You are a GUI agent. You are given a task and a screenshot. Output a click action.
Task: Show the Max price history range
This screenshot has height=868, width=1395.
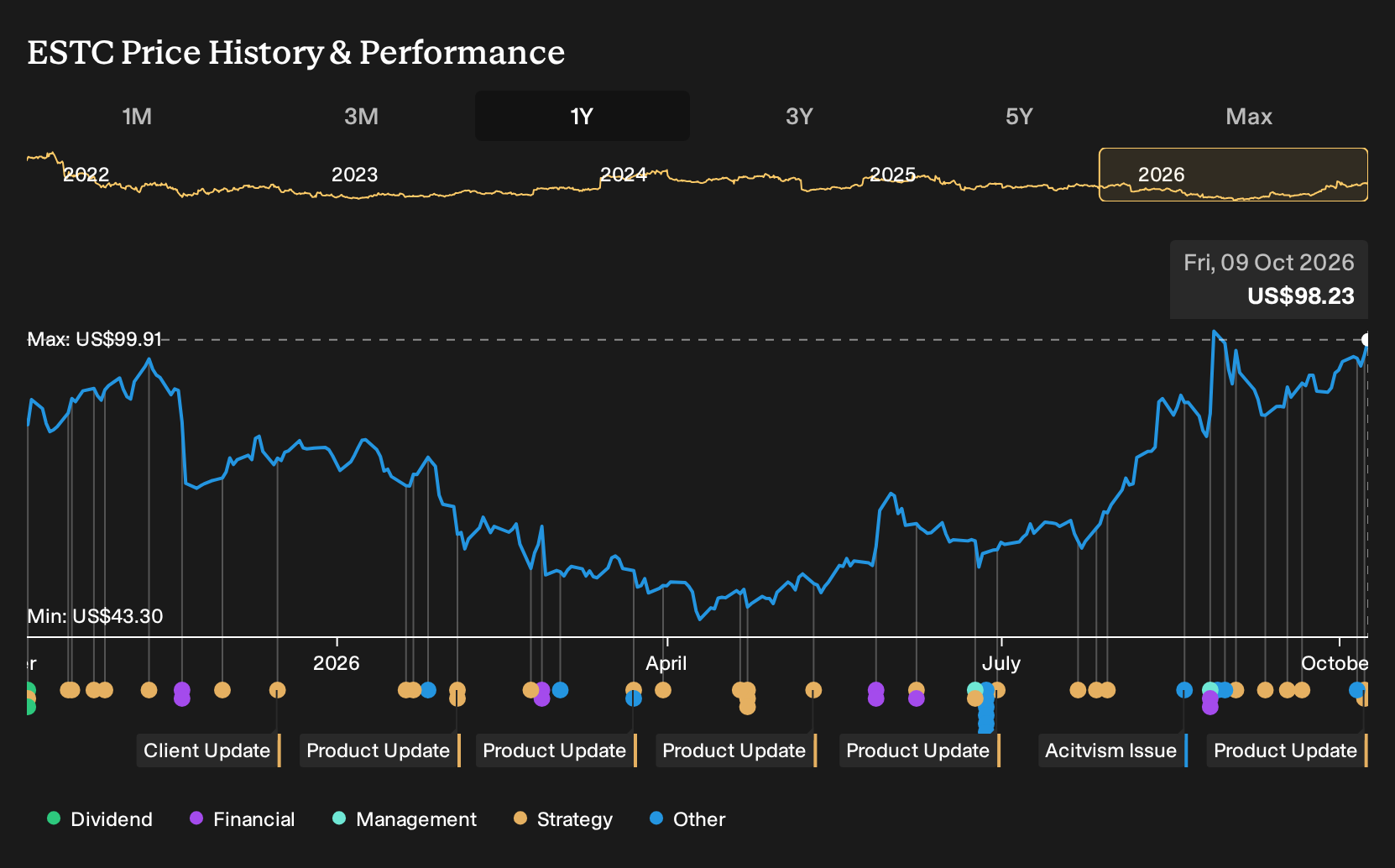point(1249,117)
